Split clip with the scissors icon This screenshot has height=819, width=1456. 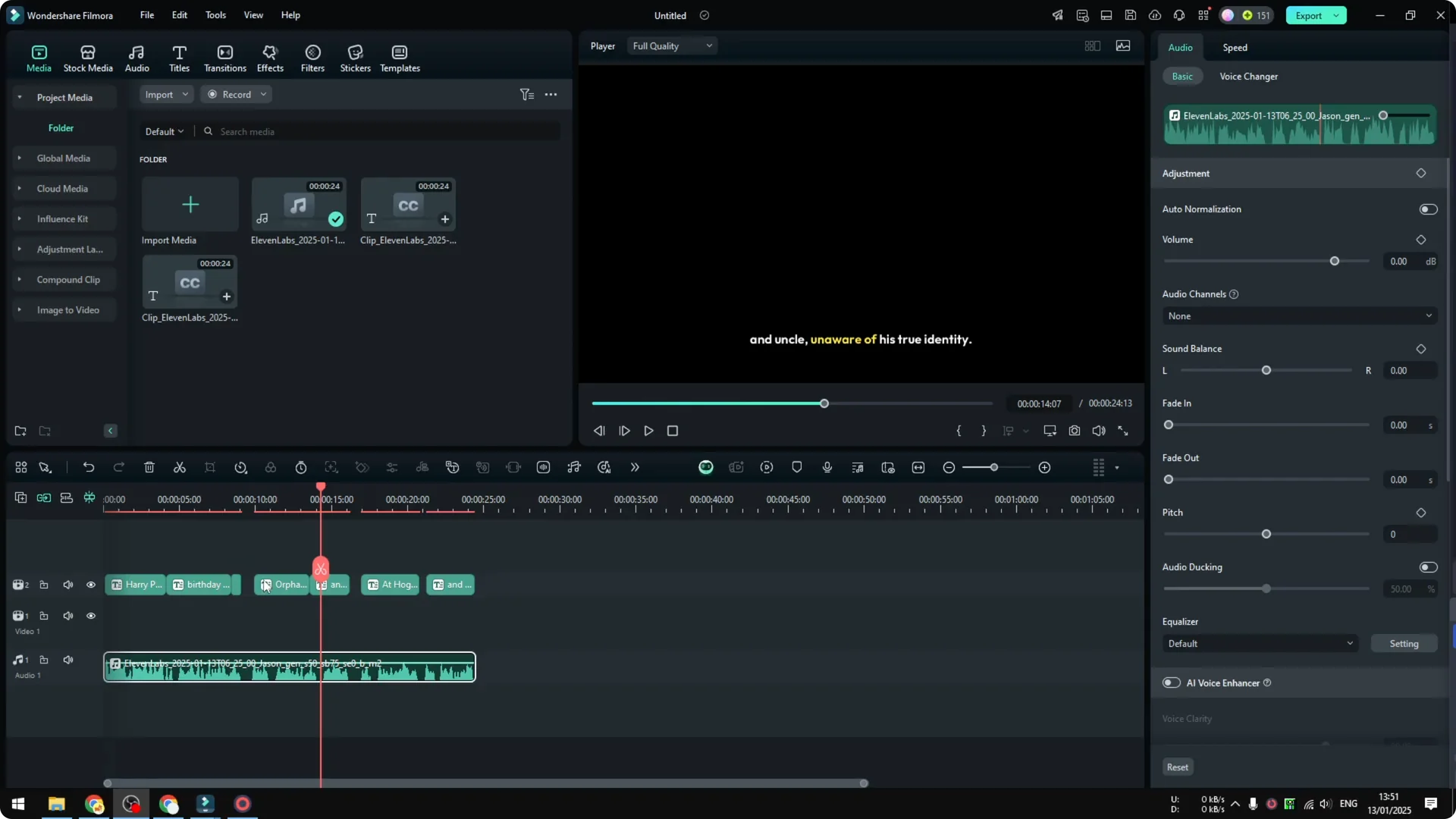point(180,467)
